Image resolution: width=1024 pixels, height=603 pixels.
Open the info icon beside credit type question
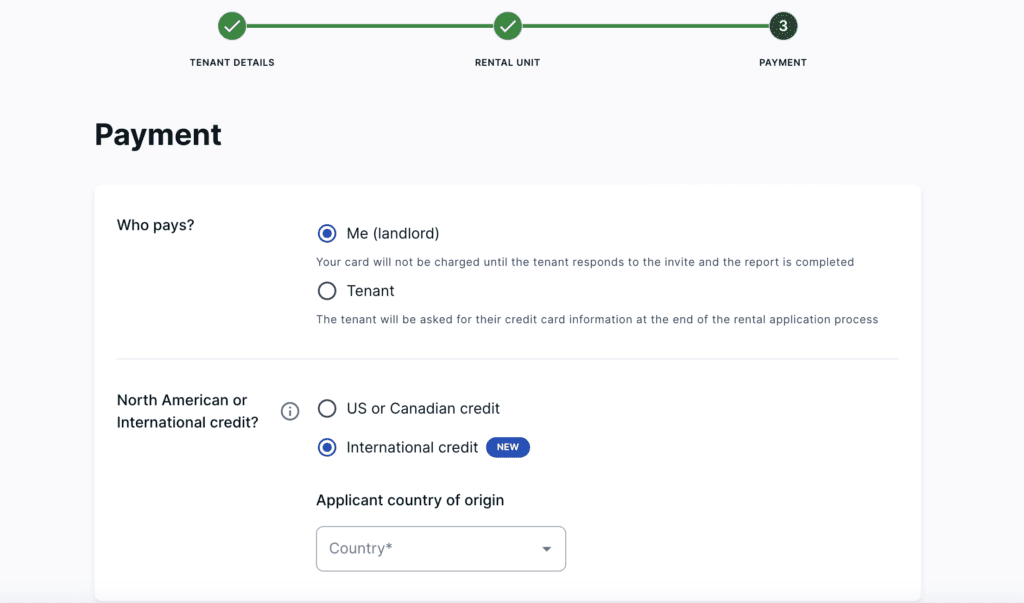(x=290, y=411)
